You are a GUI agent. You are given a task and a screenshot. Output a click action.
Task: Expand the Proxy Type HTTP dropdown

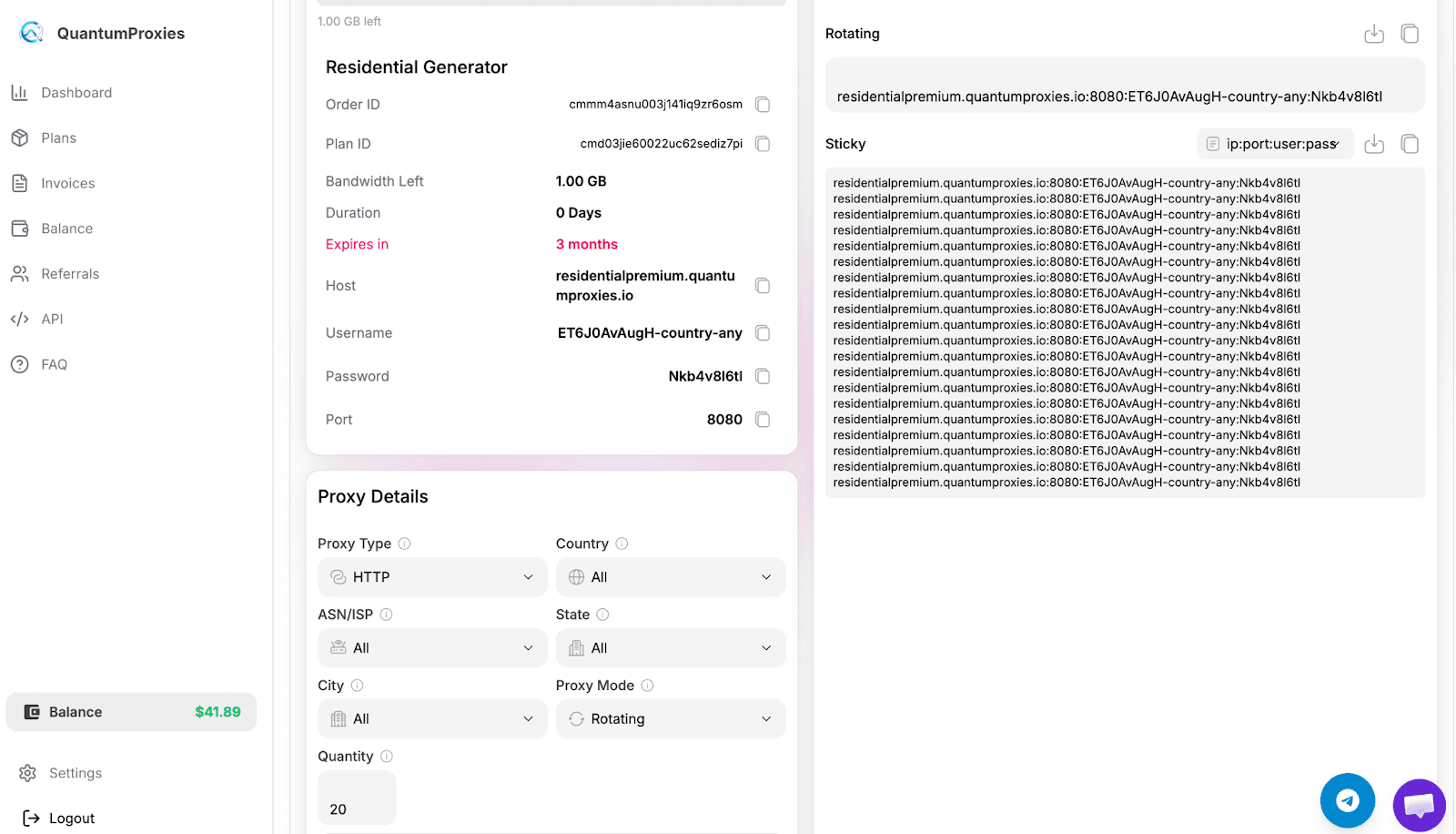pos(432,577)
